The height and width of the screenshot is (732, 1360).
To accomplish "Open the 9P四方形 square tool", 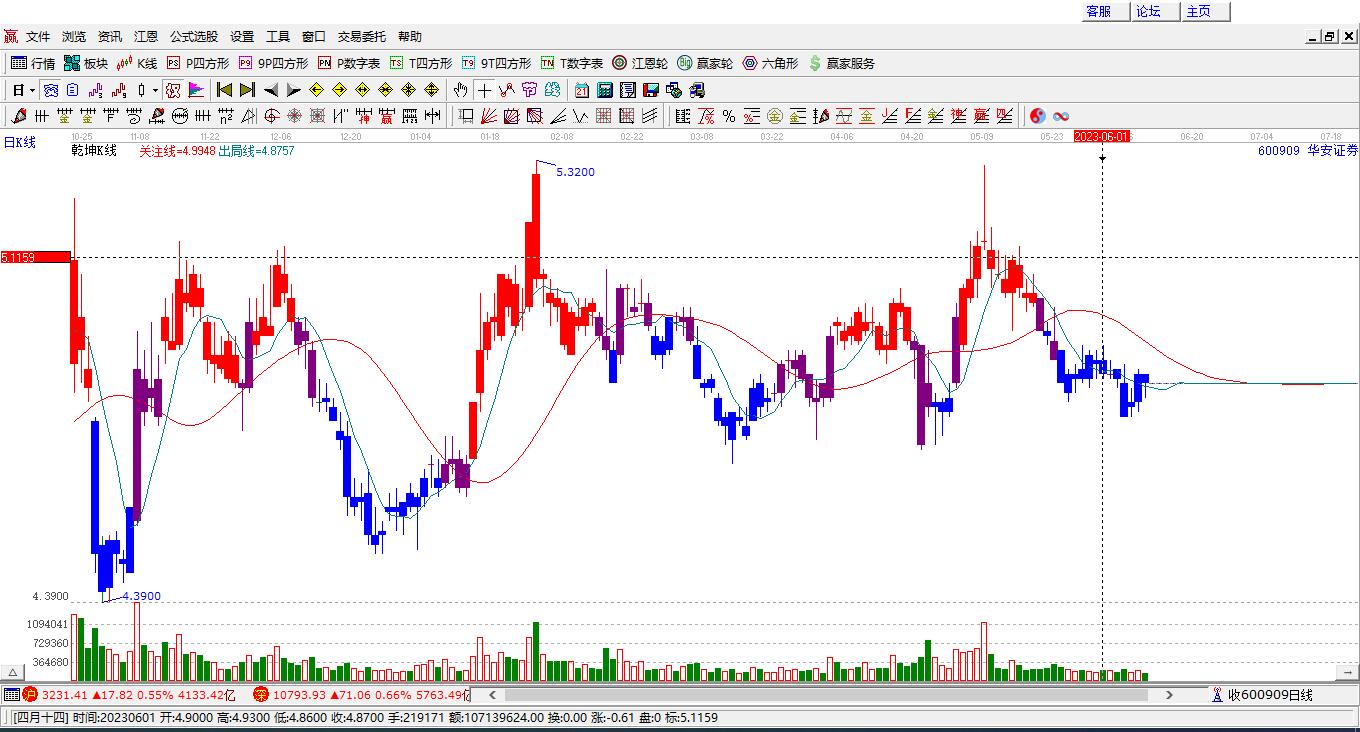I will pos(273,63).
